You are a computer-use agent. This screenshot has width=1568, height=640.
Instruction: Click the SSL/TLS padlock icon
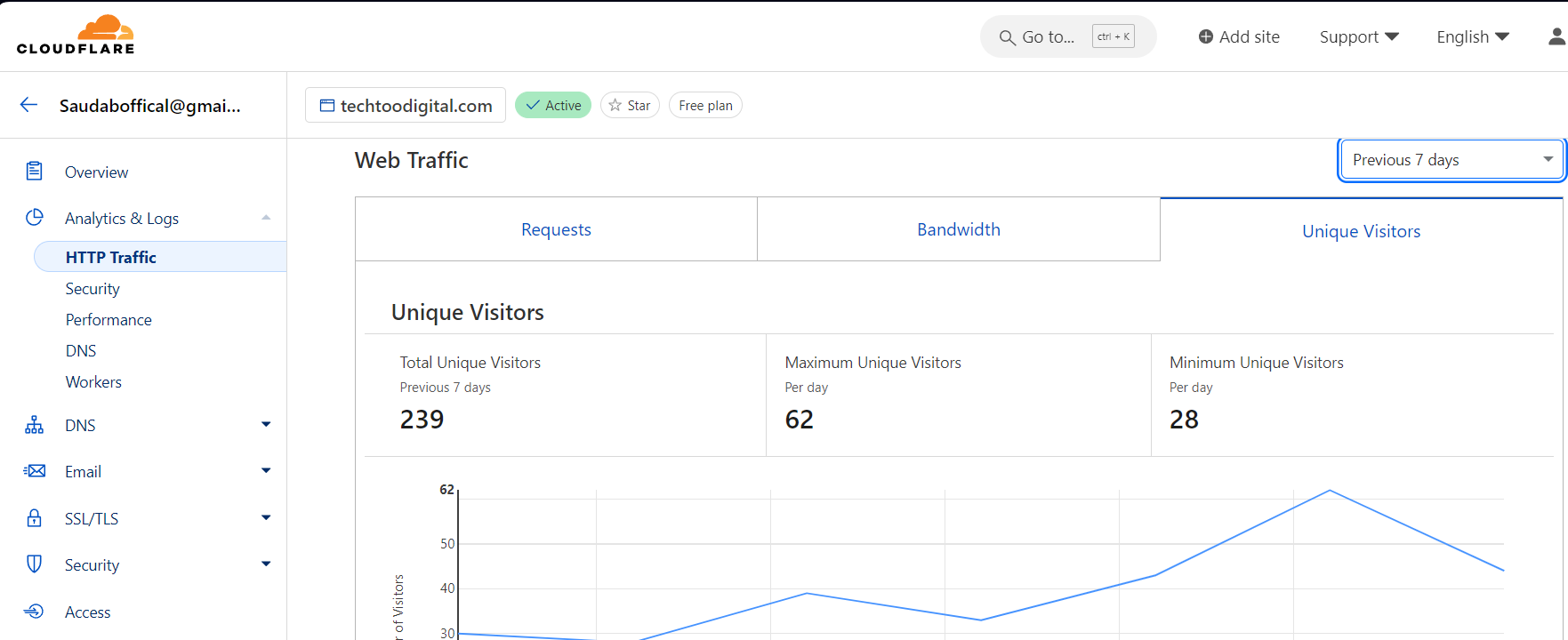[x=35, y=518]
